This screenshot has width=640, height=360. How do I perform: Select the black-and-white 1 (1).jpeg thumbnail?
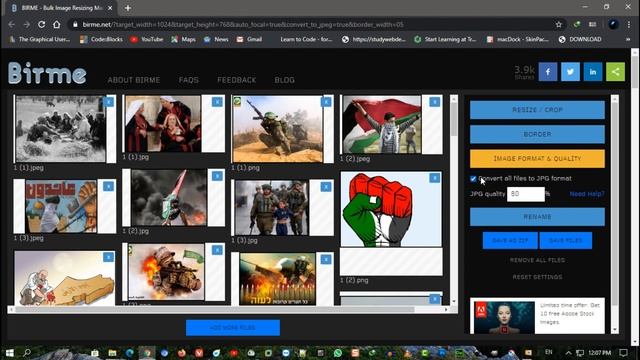click(x=60, y=129)
